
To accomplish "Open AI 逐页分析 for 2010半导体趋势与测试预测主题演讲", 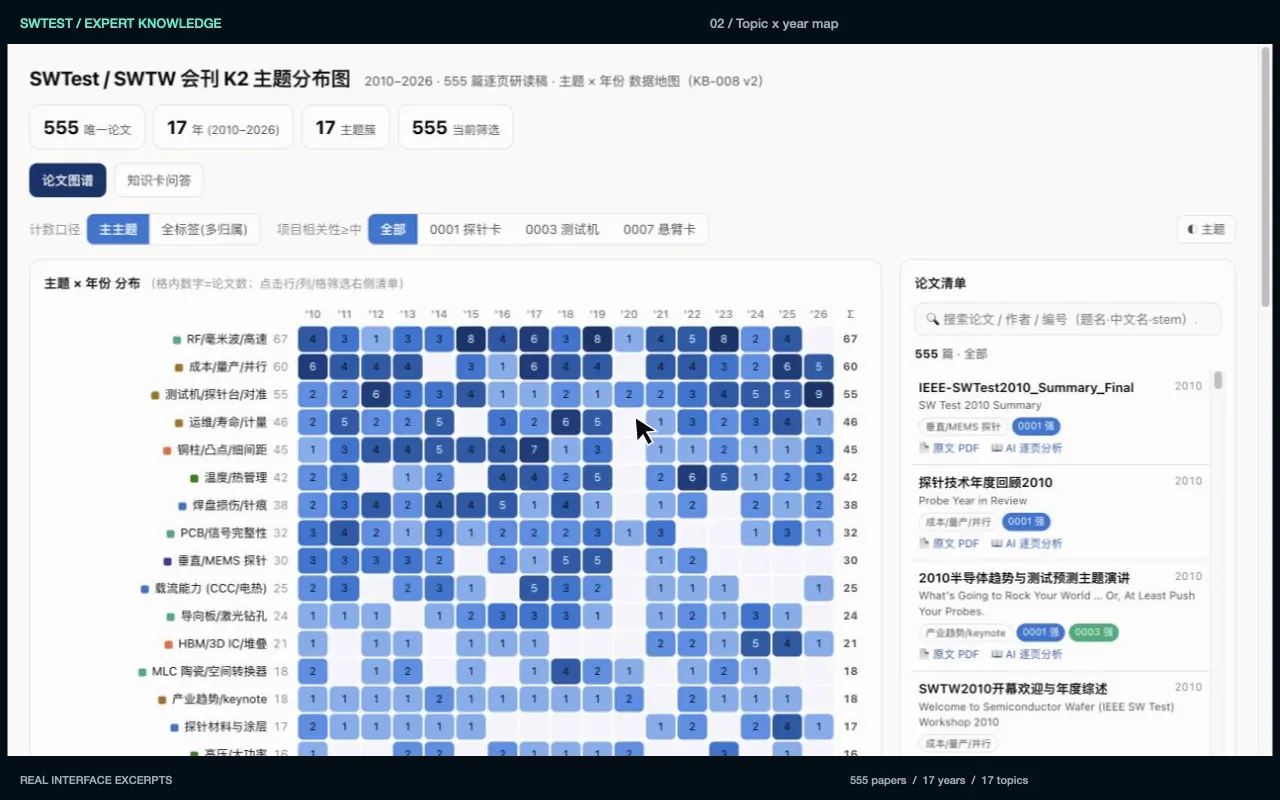I will coord(1027,654).
